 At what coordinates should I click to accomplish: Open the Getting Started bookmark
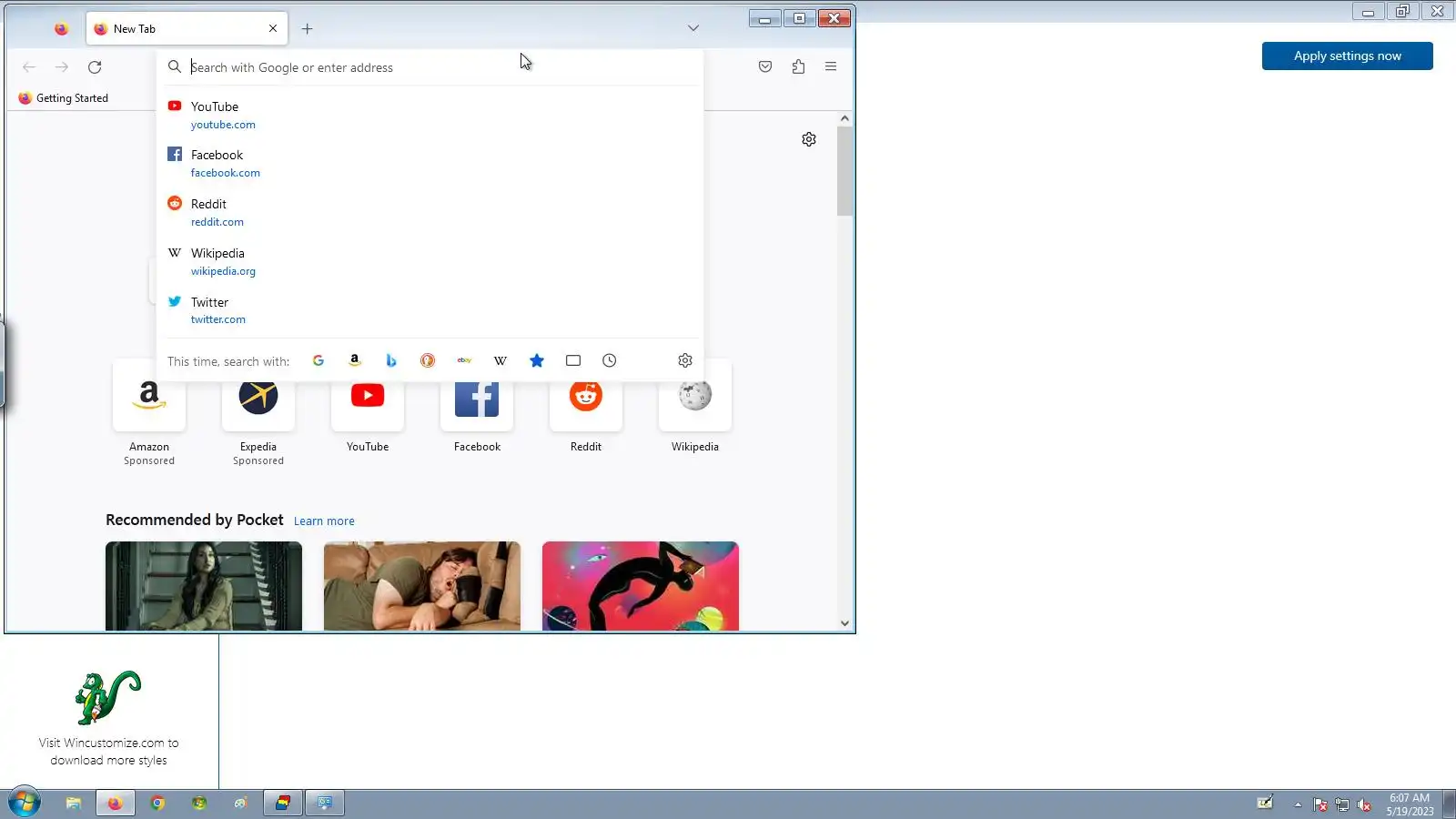pos(63,98)
